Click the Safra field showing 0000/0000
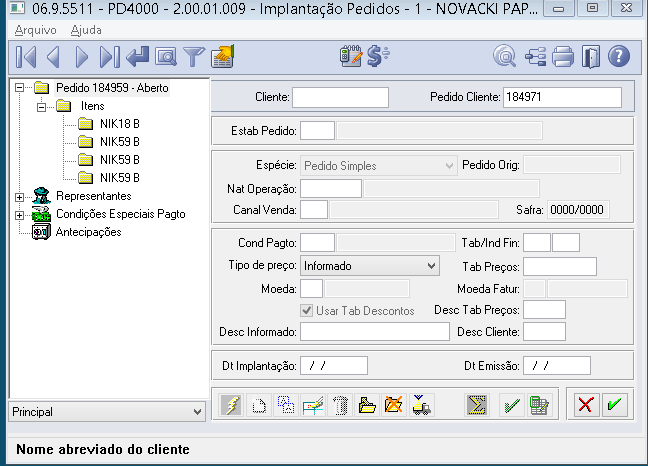The width and height of the screenshot is (648, 466). [578, 210]
